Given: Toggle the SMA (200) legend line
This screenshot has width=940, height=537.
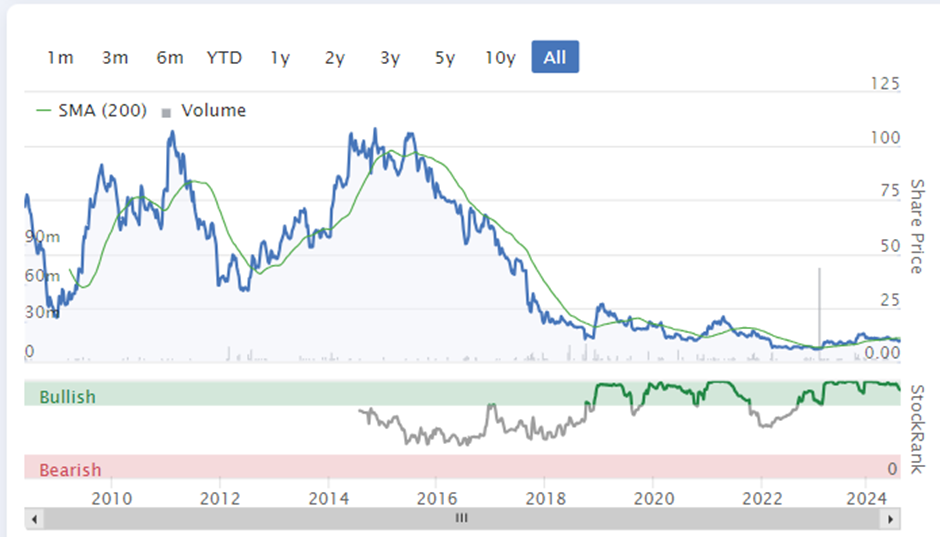Looking at the screenshot, I should tap(91, 110).
